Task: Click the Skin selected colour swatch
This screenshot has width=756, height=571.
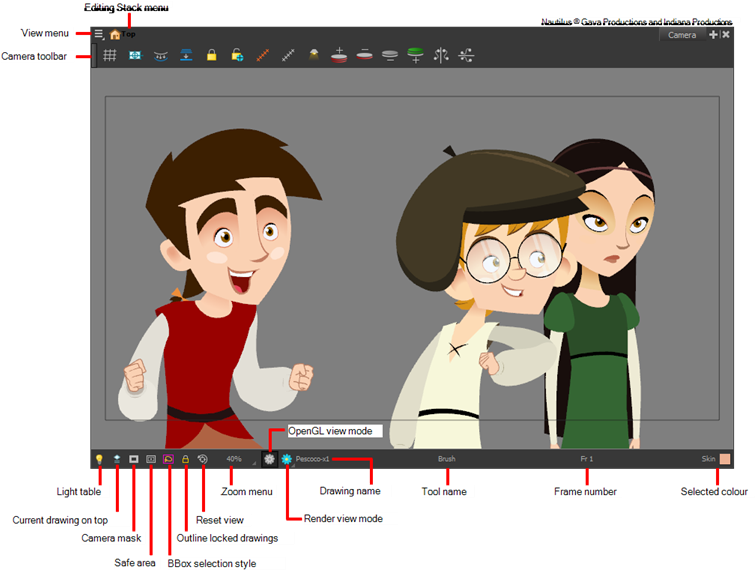Action: [x=725, y=459]
